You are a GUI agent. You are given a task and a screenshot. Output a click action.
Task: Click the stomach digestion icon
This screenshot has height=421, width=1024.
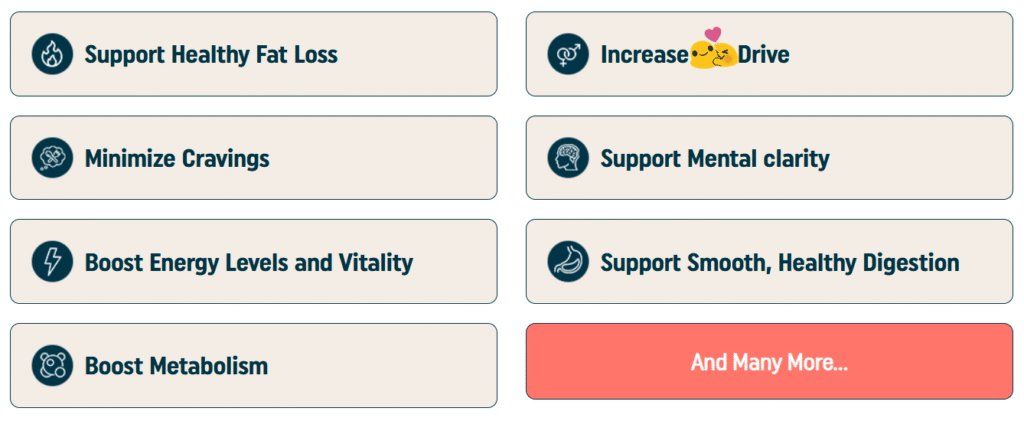point(568,262)
